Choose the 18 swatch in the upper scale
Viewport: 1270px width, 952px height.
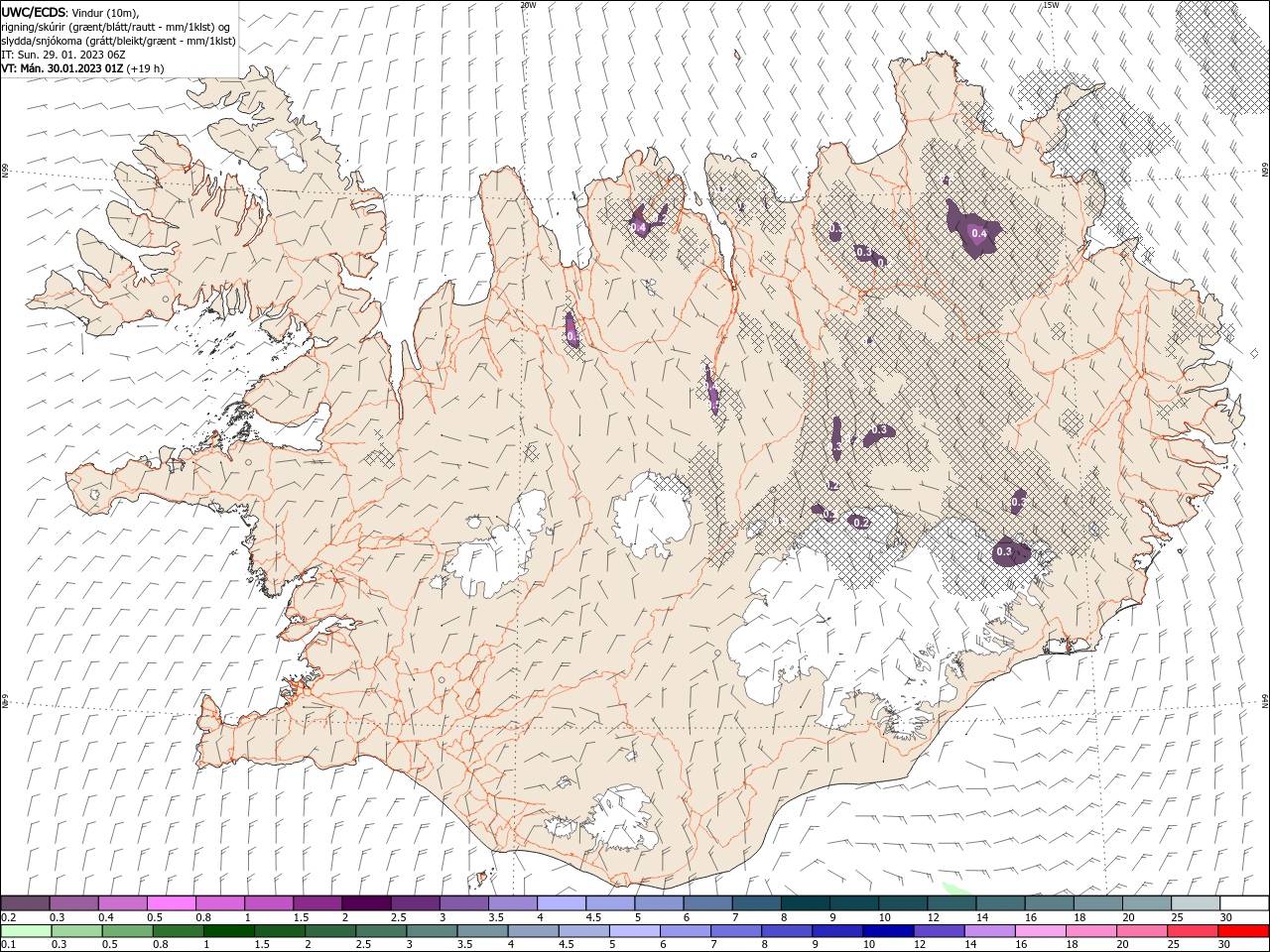[1097, 902]
